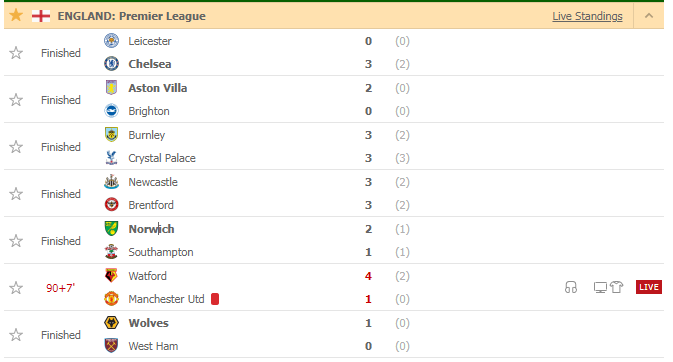Screen dimensions: 673x362
Task: Toggle favorite star for Premier League
Action: coord(16,15)
